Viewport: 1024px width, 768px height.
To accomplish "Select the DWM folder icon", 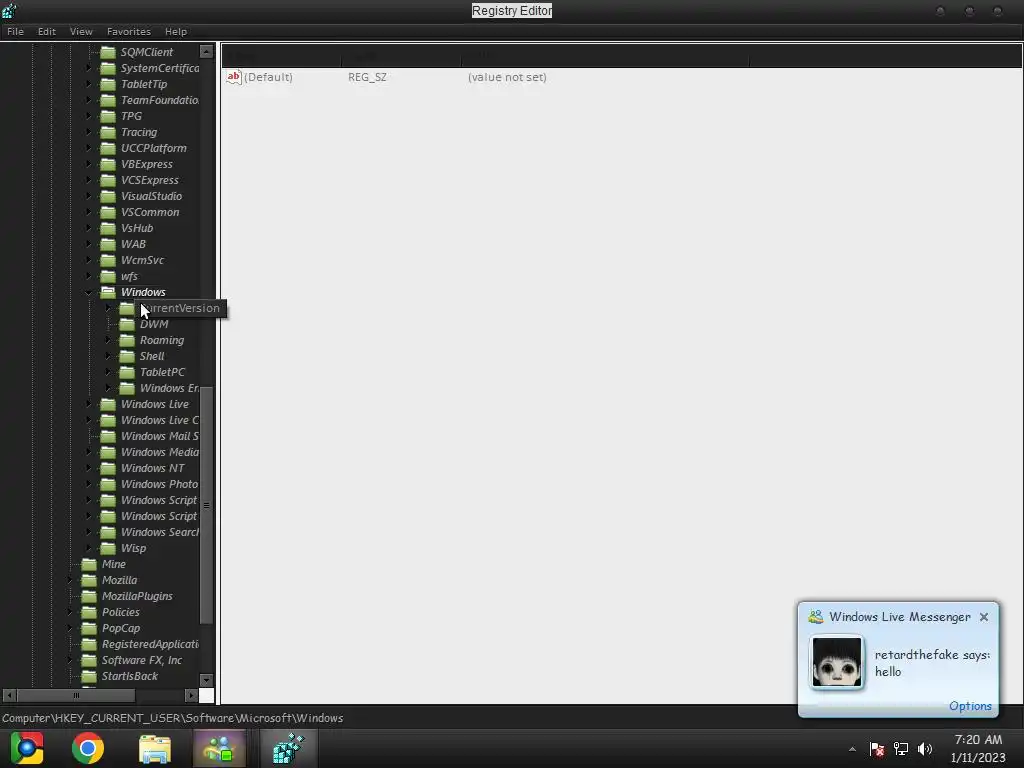I will pos(127,324).
